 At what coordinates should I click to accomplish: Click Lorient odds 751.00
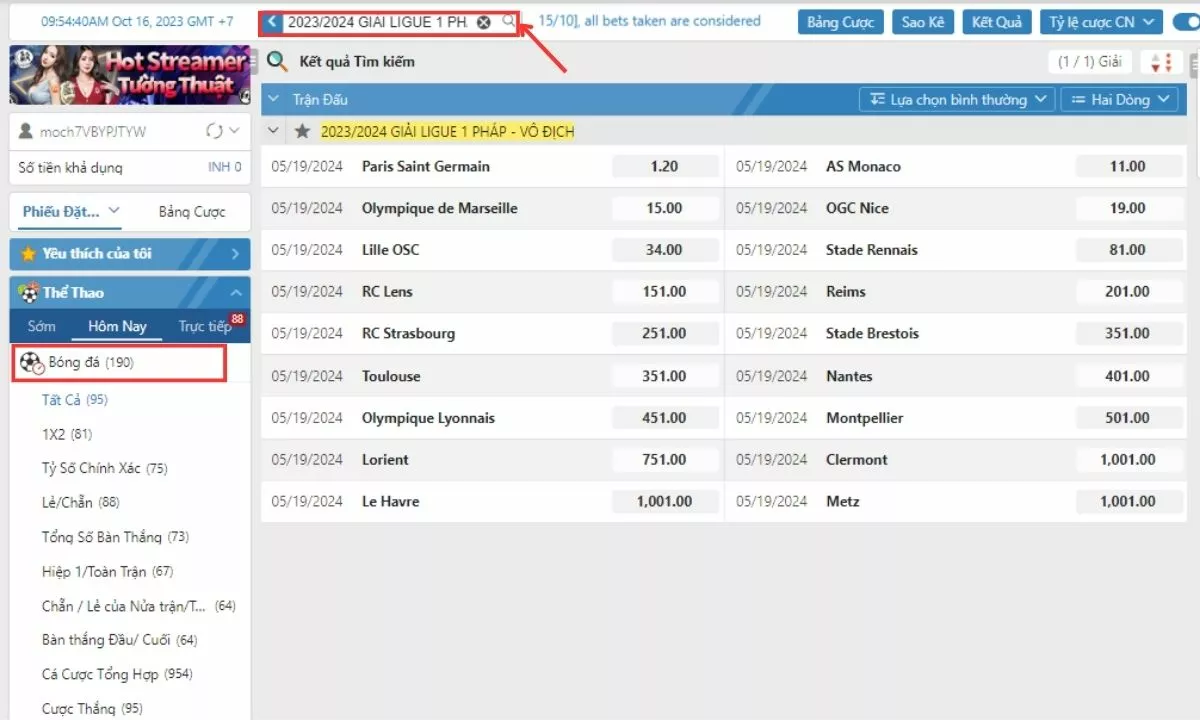(x=664, y=460)
